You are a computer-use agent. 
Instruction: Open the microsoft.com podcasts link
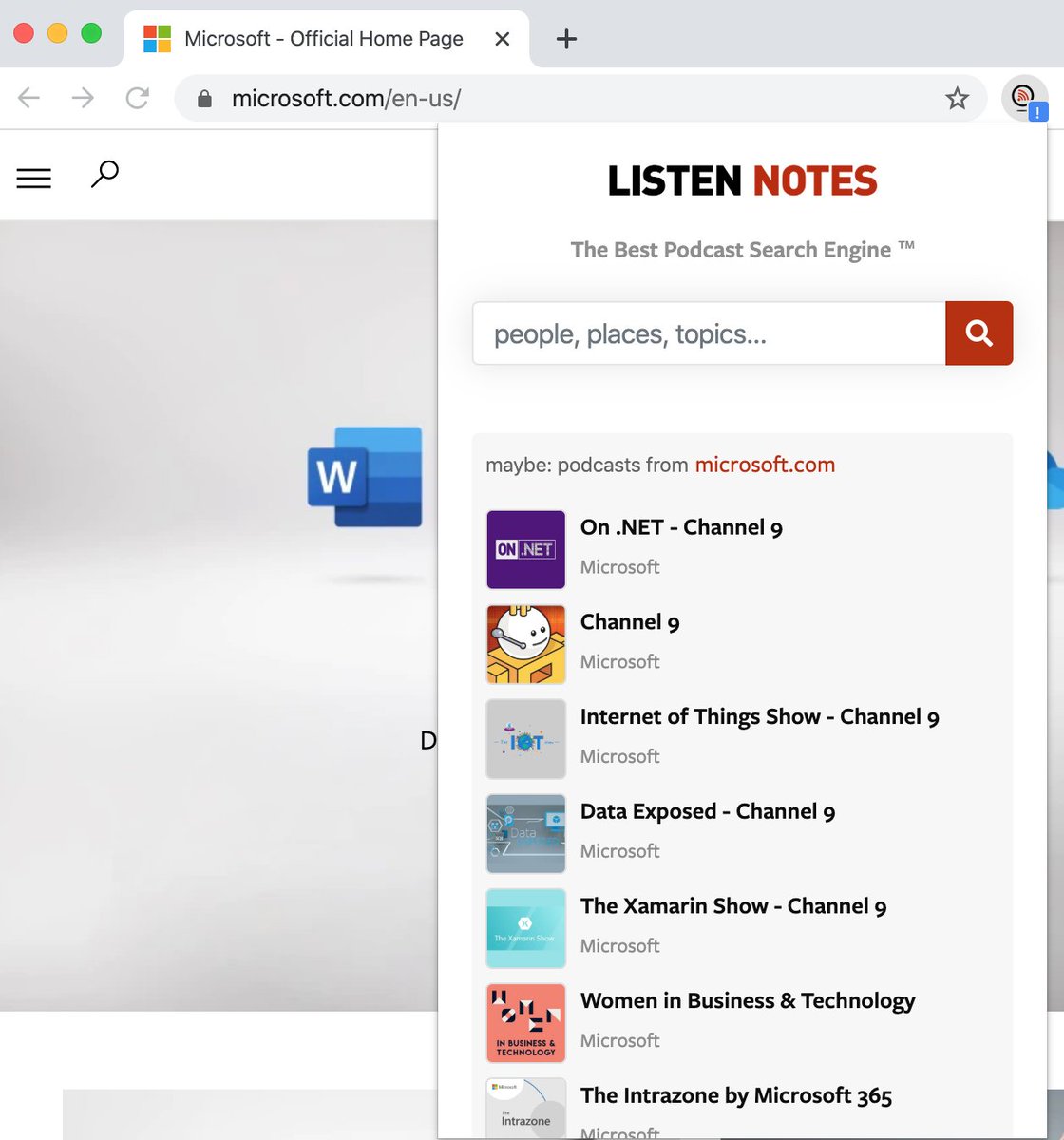765,465
